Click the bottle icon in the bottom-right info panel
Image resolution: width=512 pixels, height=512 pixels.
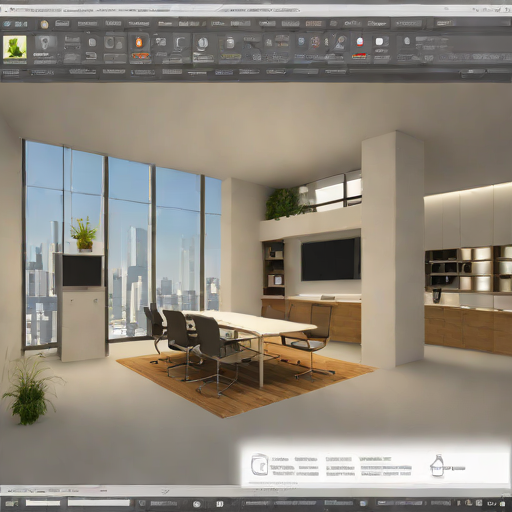coord(438,465)
